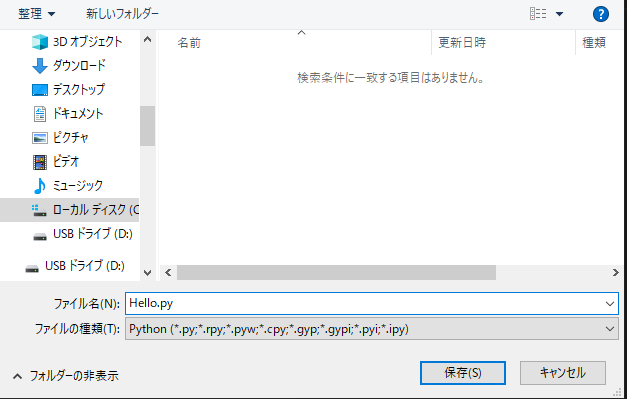The image size is (627, 399).
Task: Create folder with 新しいフォルダー
Action: click(122, 14)
